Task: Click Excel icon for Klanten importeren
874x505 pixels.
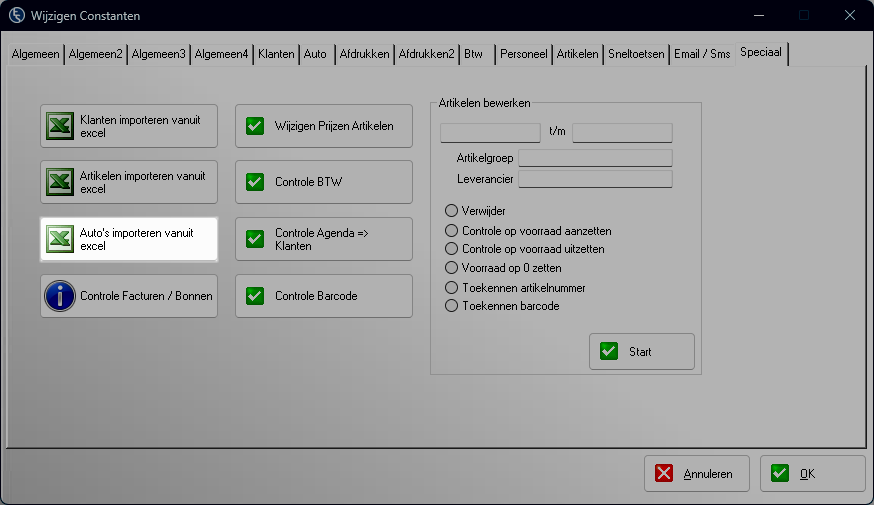Action: point(61,126)
